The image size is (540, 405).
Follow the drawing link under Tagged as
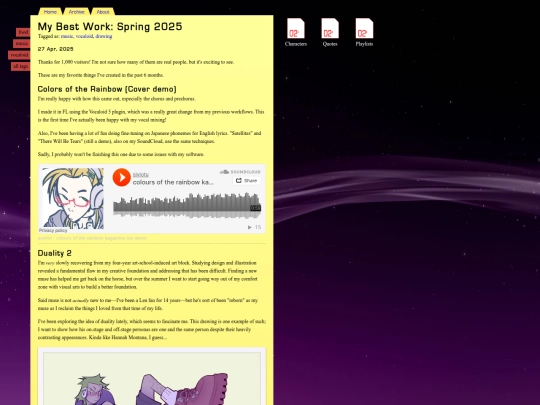[x=104, y=36]
